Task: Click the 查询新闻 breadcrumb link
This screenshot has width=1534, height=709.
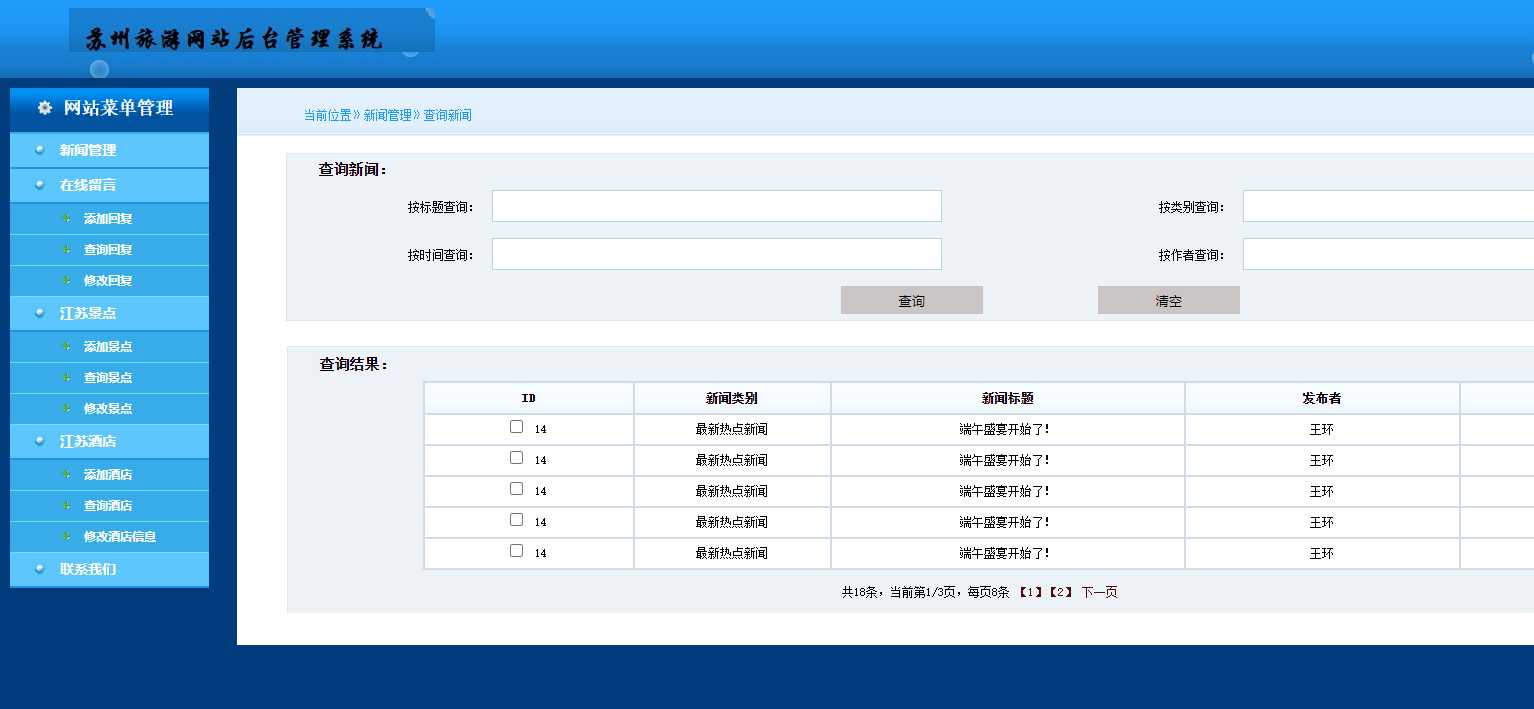Action: pyautogui.click(x=447, y=115)
